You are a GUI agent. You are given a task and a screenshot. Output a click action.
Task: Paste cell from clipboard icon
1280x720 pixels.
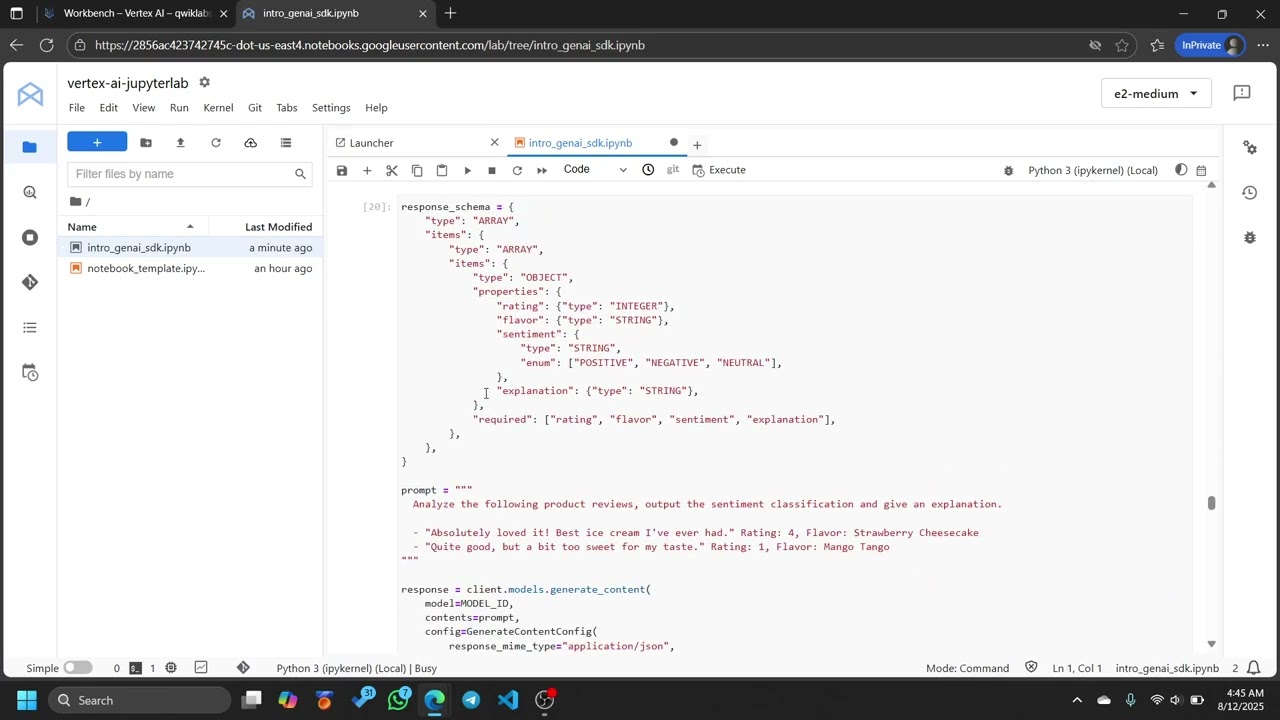click(442, 170)
